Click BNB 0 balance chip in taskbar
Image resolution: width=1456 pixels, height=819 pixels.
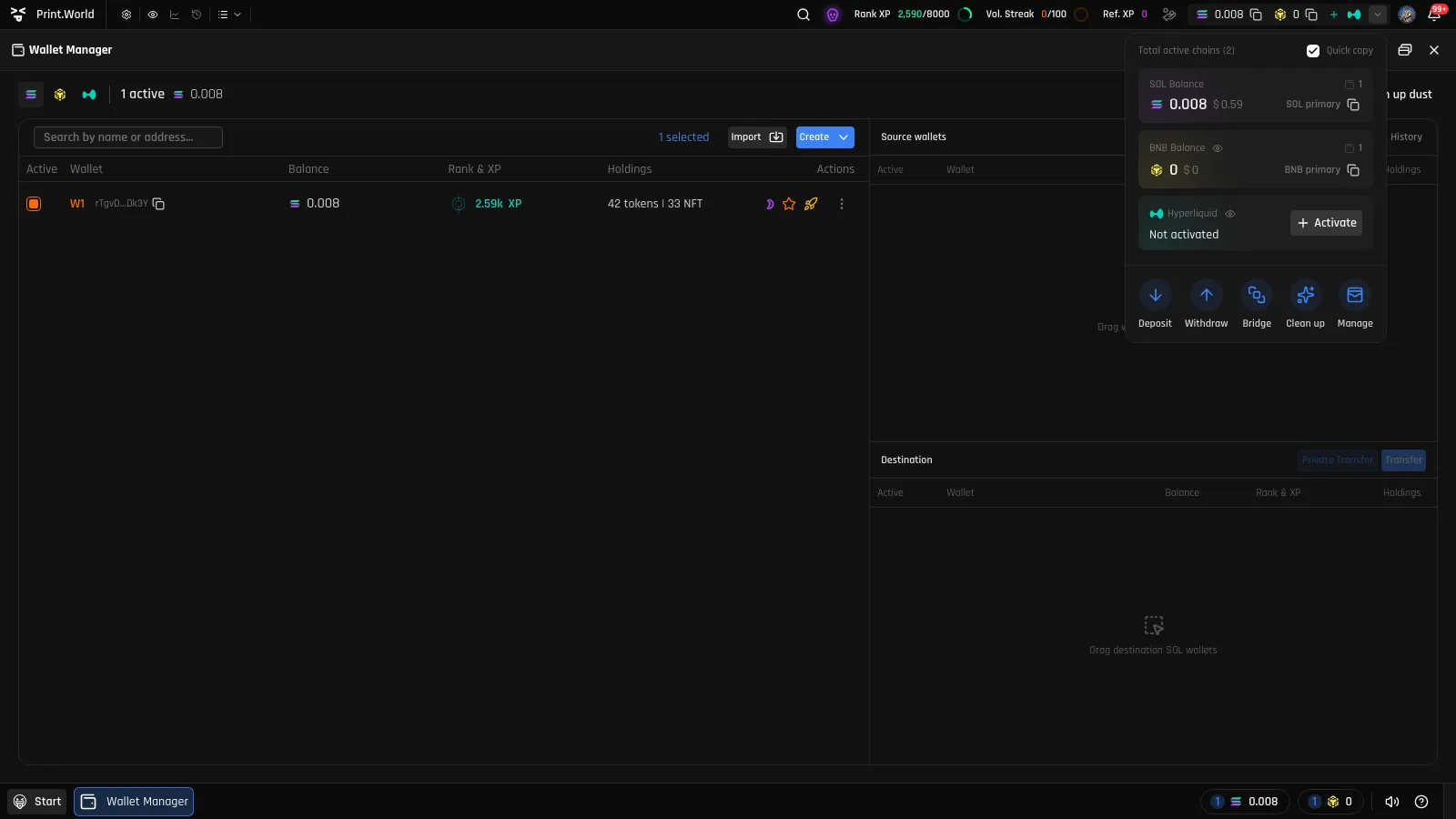(1330, 802)
